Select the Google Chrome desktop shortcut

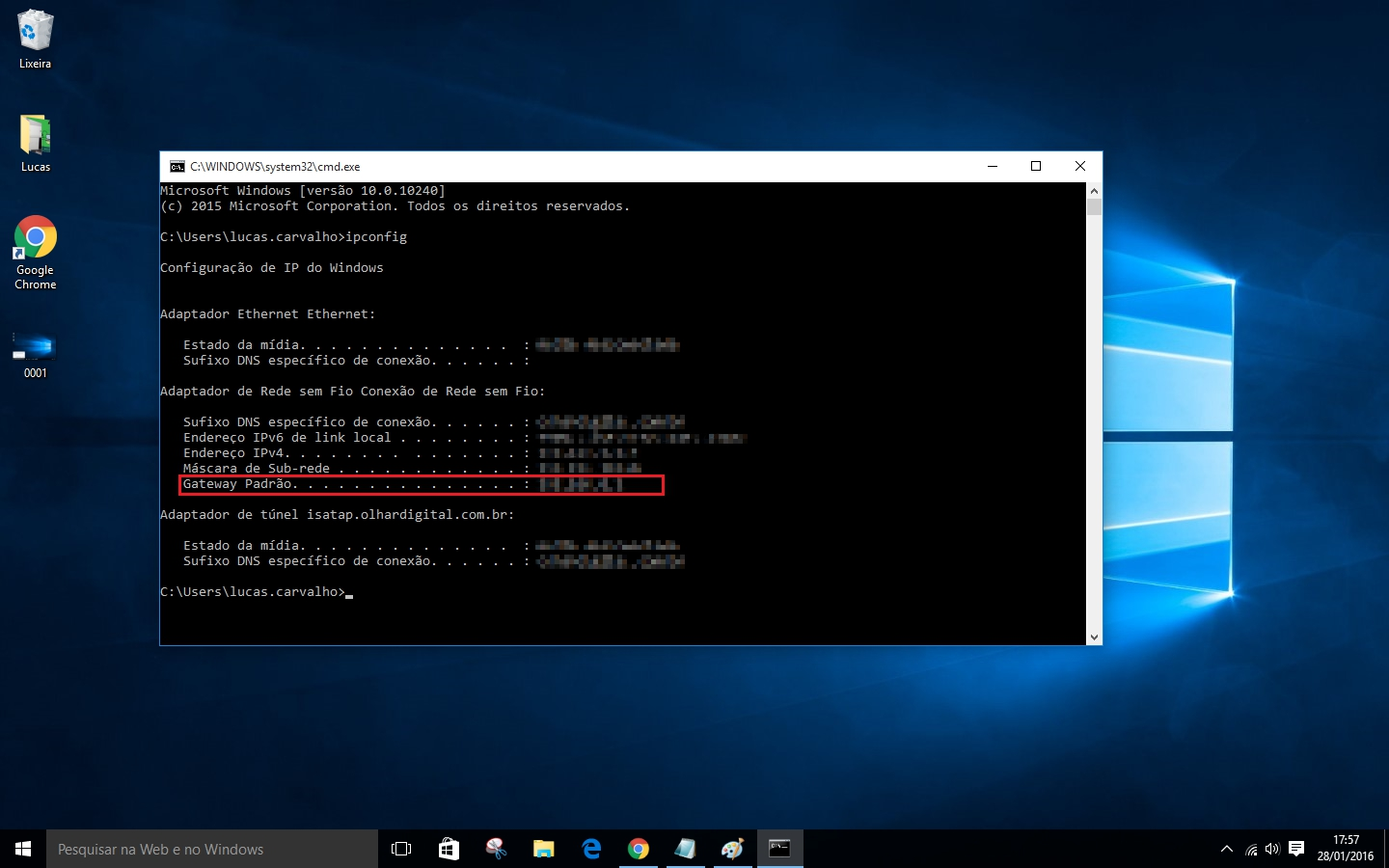35,253
